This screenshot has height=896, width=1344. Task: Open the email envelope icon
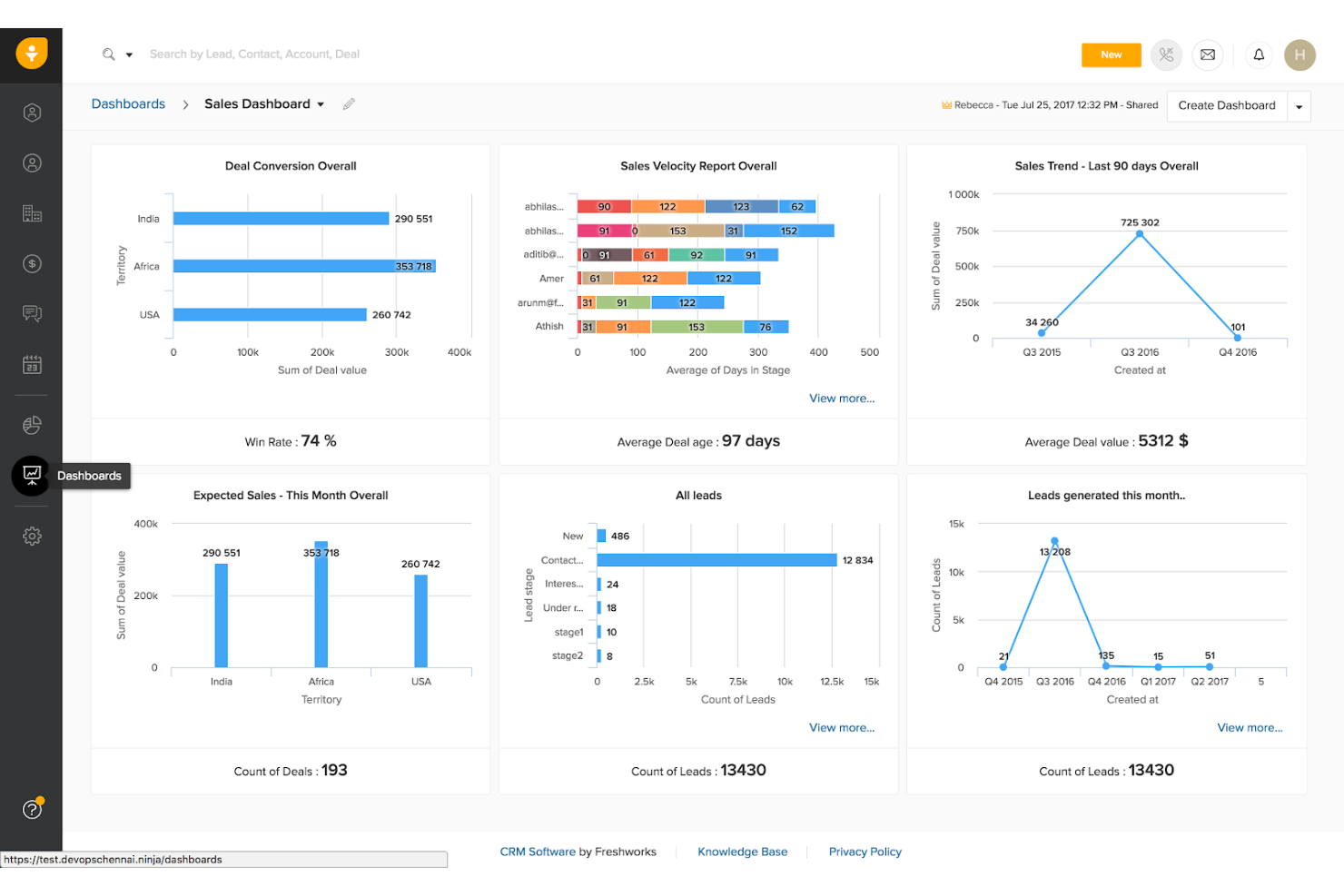click(x=1208, y=54)
